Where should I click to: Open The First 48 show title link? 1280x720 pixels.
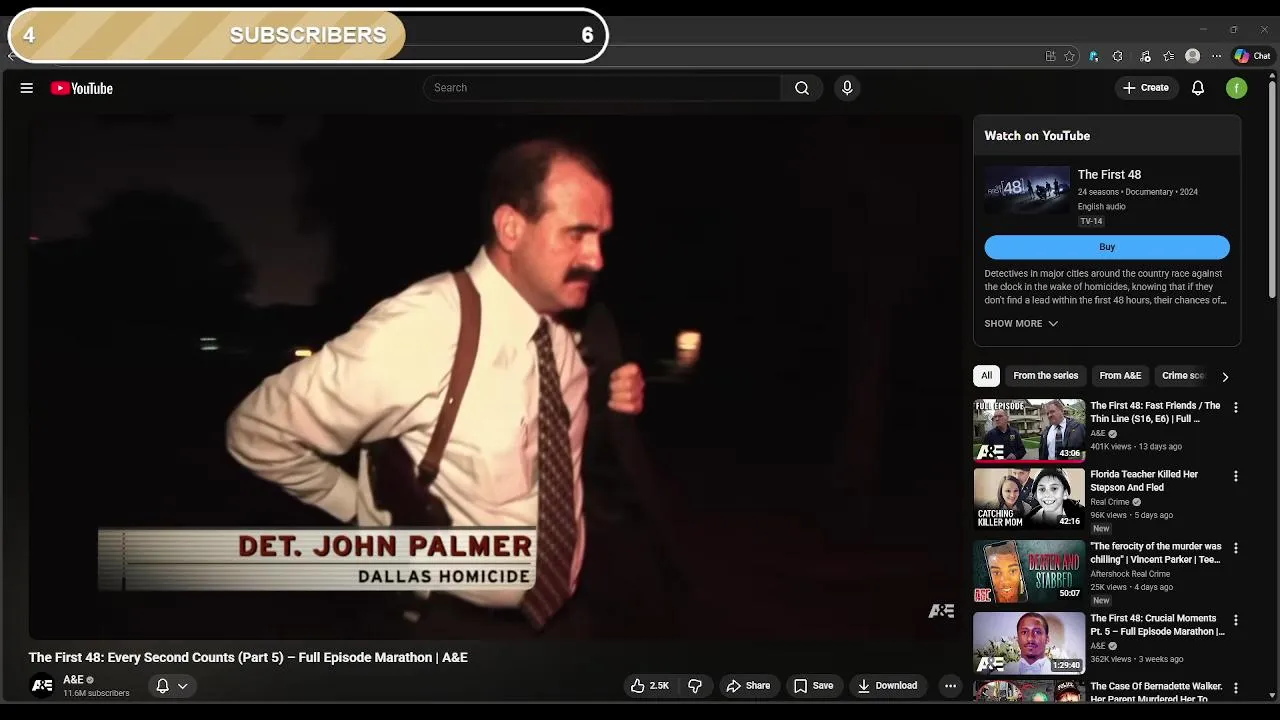point(1109,175)
